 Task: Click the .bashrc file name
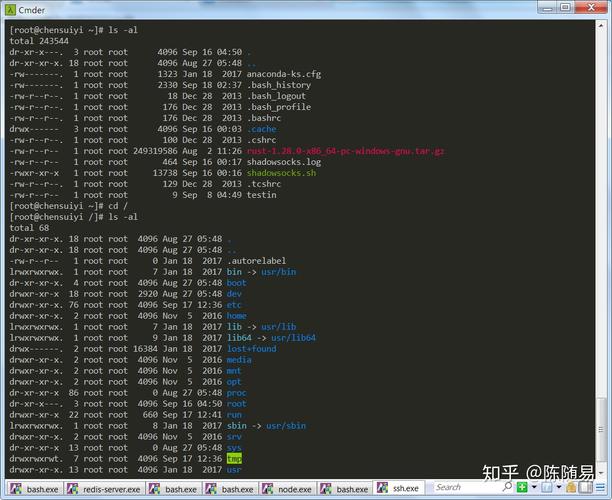point(264,118)
